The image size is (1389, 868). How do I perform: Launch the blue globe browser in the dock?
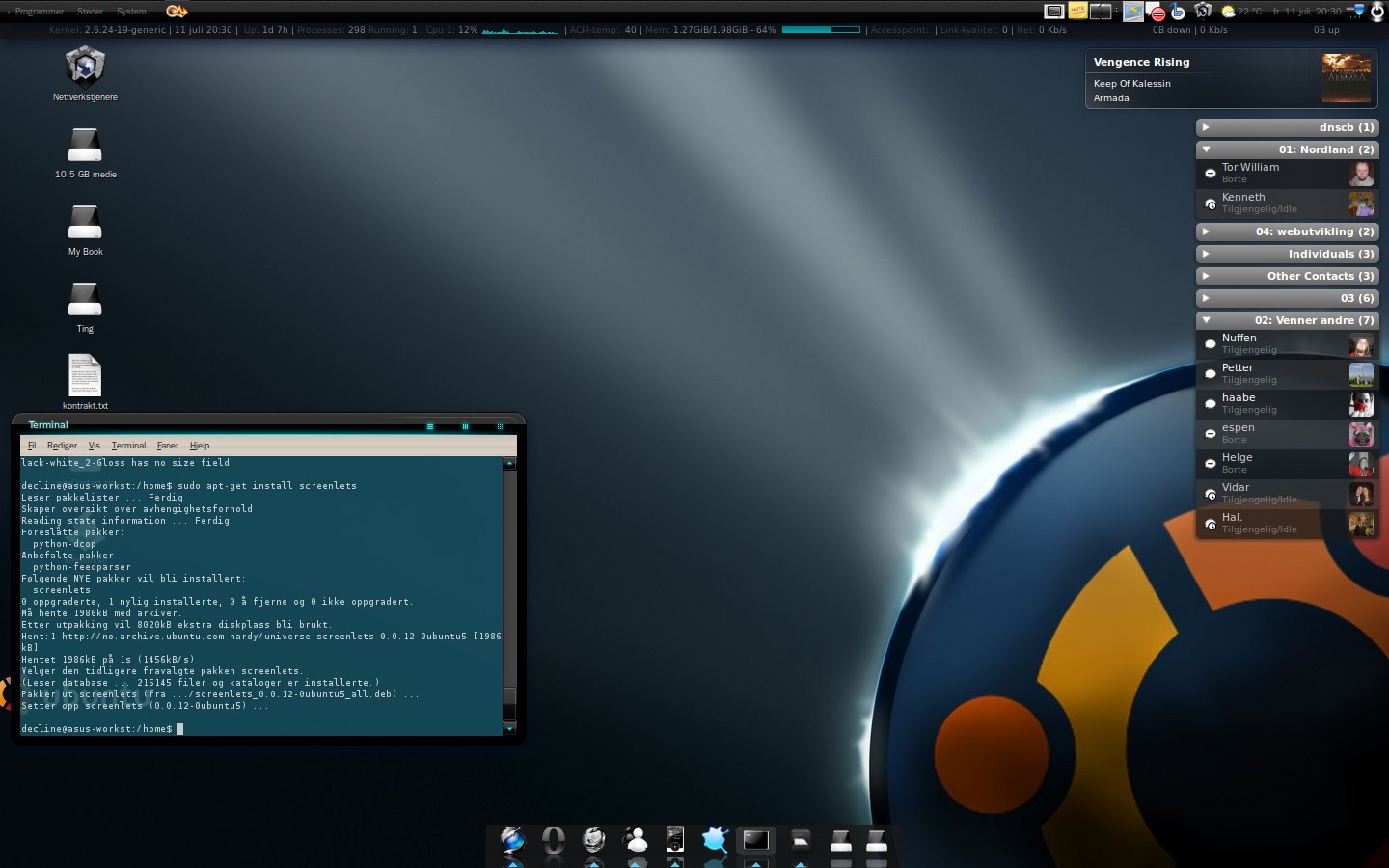click(512, 840)
